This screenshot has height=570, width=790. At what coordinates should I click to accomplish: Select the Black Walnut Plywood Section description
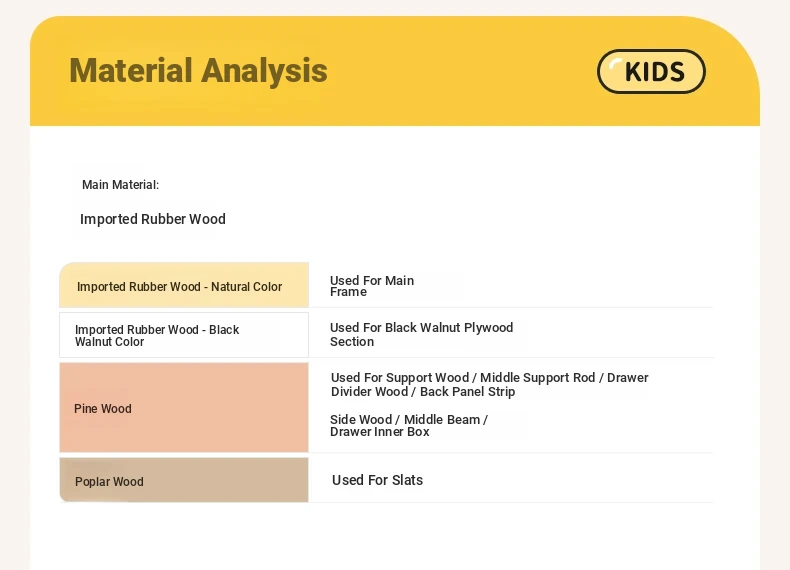[421, 335]
